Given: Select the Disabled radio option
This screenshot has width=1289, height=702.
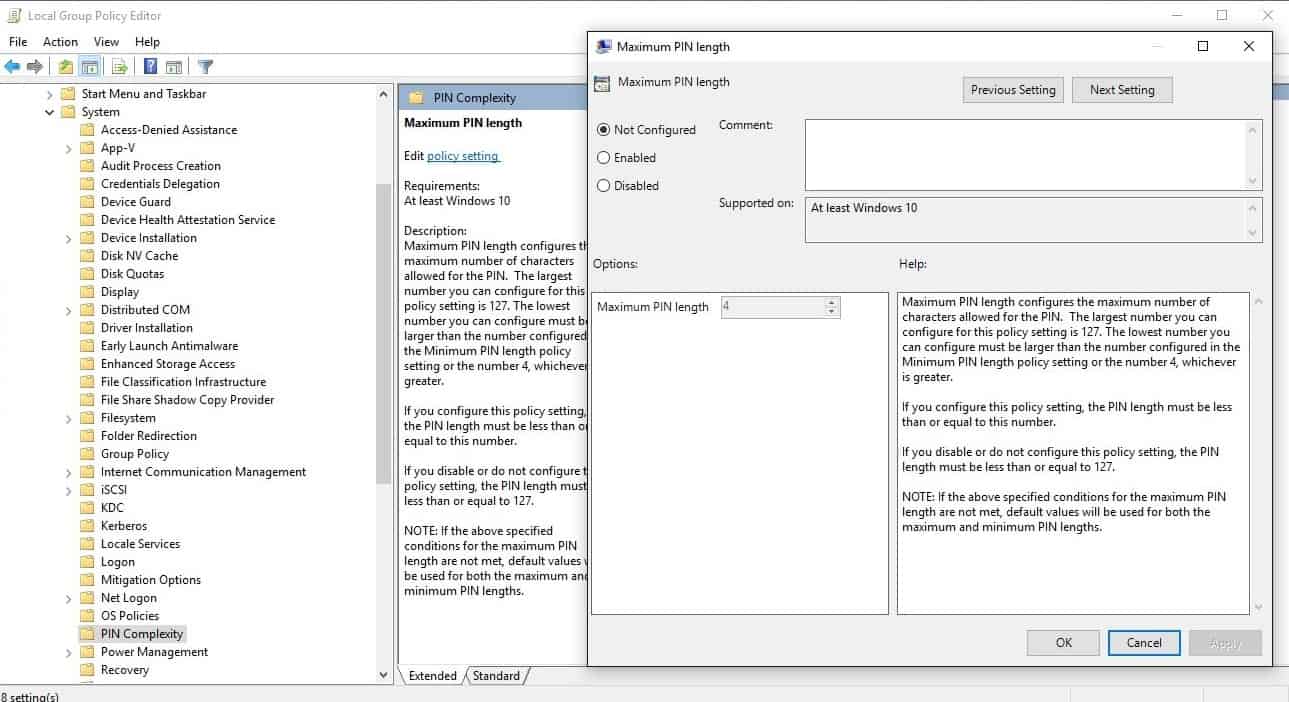Looking at the screenshot, I should tap(603, 186).
